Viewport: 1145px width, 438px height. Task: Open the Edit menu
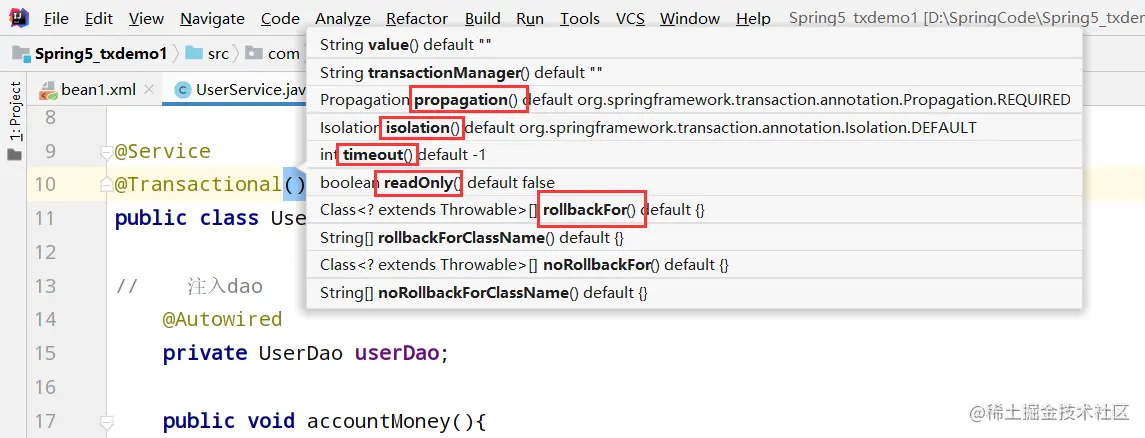coord(99,18)
